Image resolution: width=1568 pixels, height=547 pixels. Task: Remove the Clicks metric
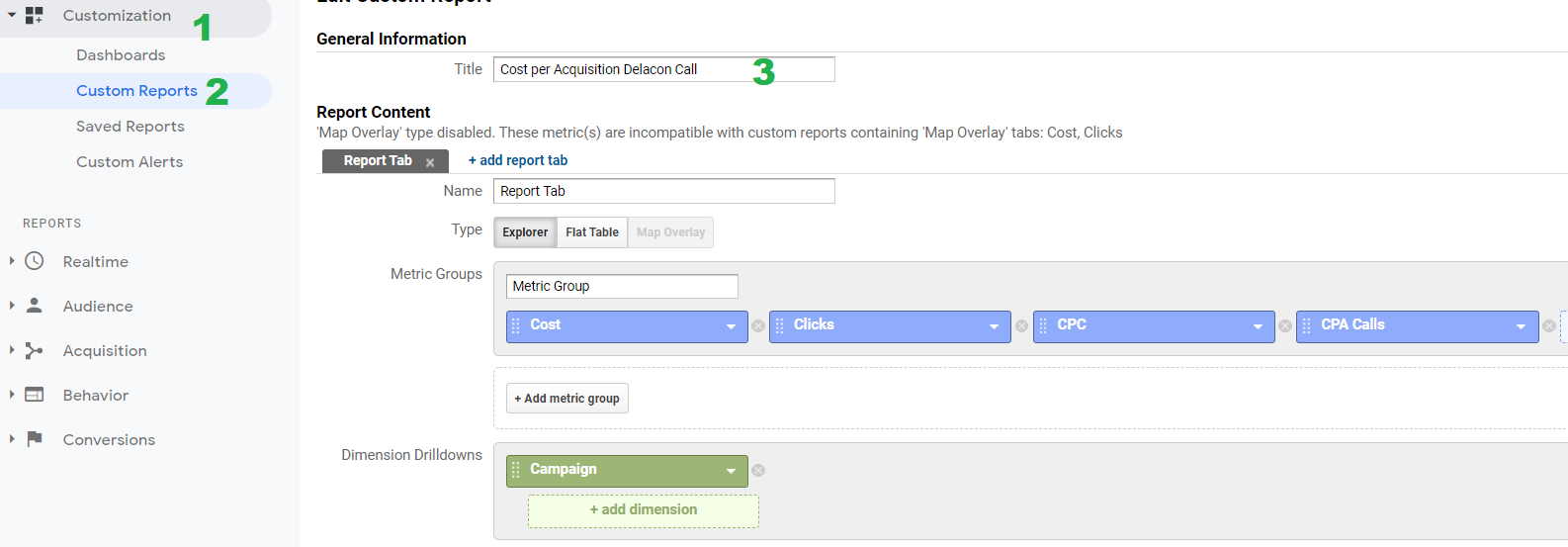pyautogui.click(x=1021, y=325)
